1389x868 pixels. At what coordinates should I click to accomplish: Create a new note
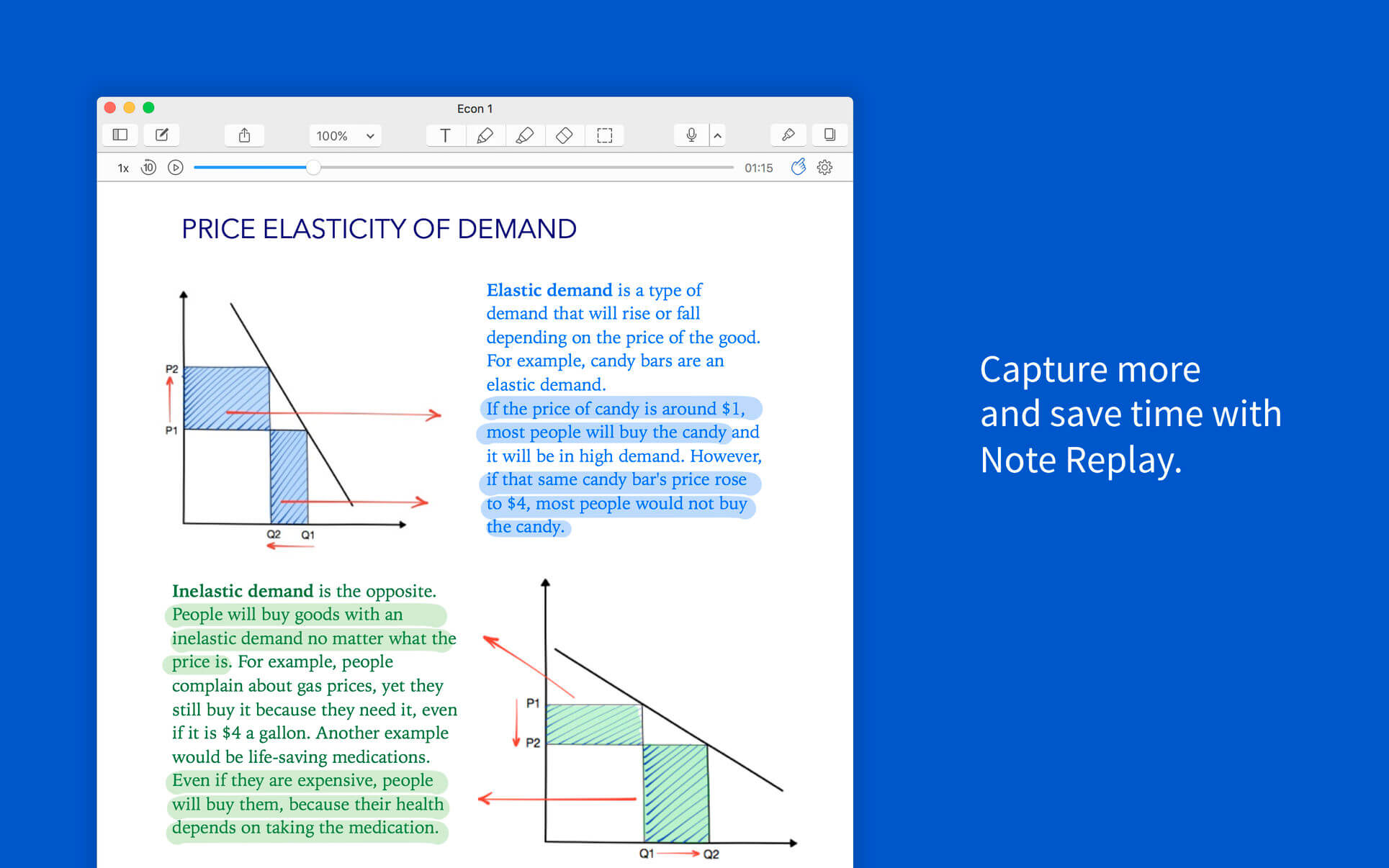click(x=161, y=134)
